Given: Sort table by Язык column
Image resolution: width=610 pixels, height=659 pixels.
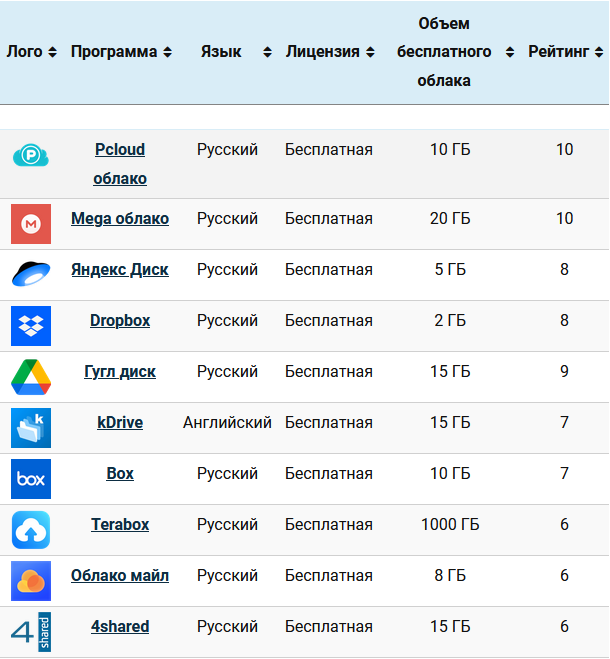Looking at the screenshot, I should pyautogui.click(x=267, y=52).
